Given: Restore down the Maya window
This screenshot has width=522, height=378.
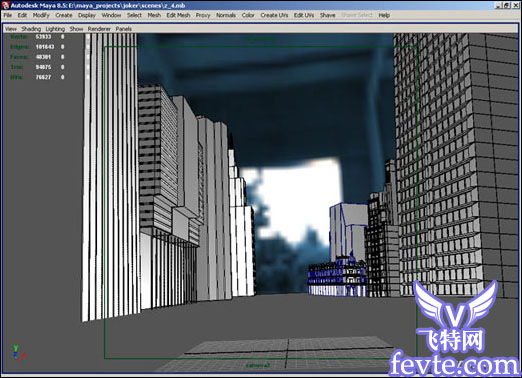Looking at the screenshot, I should pos(507,5).
